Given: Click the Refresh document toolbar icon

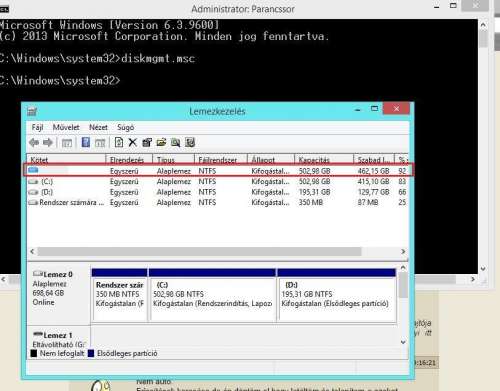Looking at the screenshot, I should coord(119,142).
